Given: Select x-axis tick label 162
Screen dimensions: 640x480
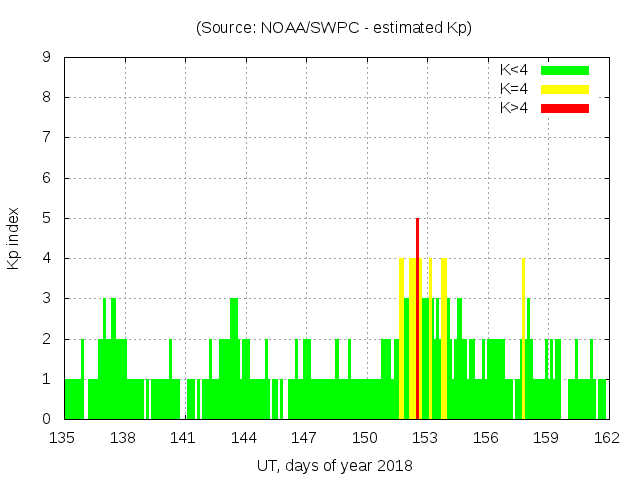Looking at the screenshot, I should click(606, 438).
